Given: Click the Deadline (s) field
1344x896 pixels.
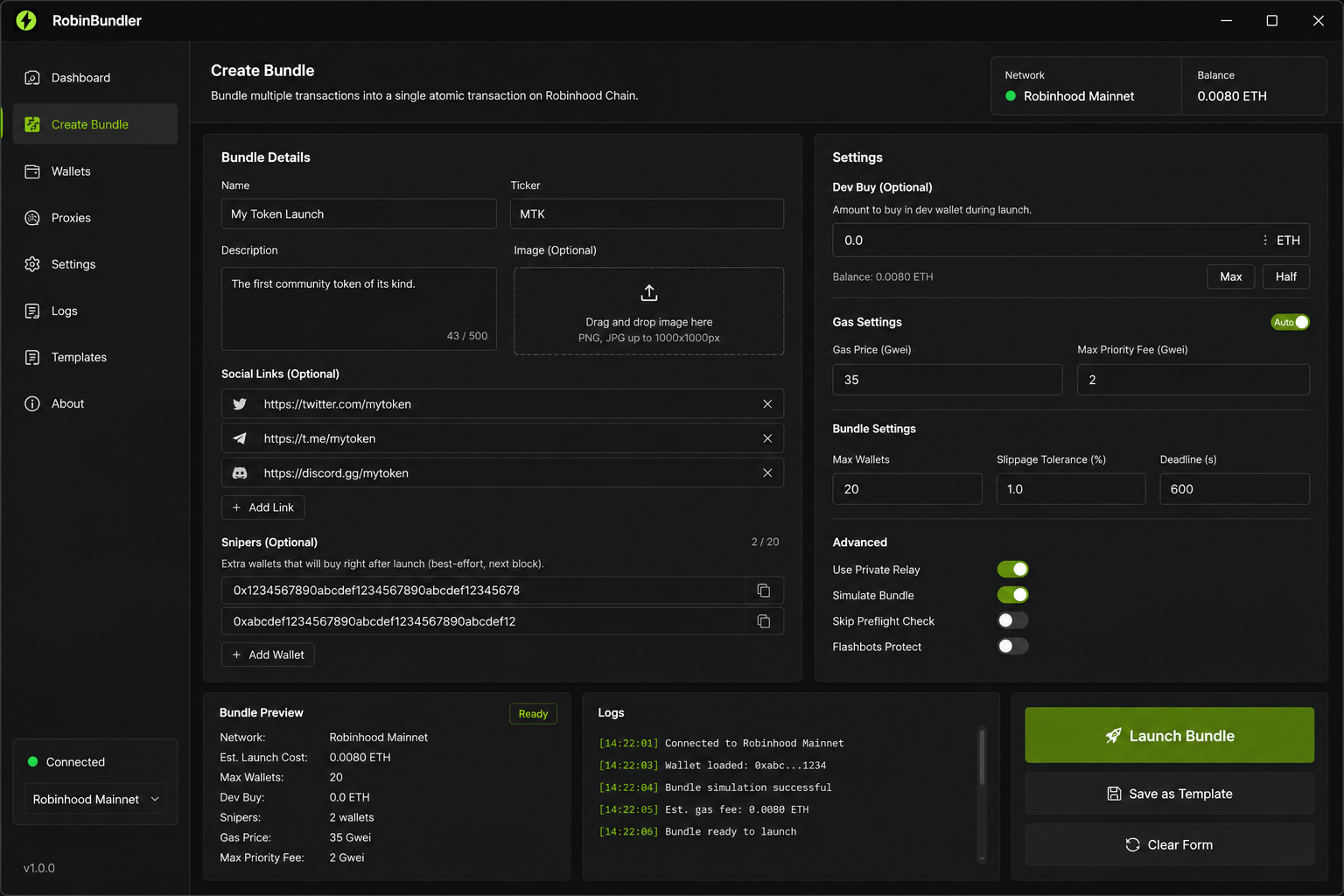Looking at the screenshot, I should (1235, 489).
